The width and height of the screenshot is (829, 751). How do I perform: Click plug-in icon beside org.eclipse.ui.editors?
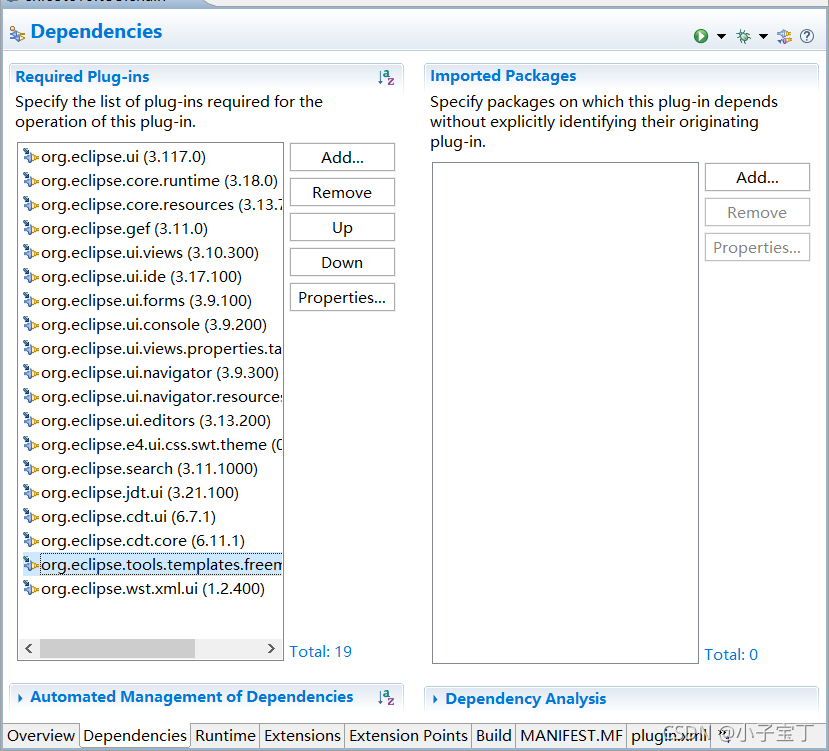[31, 420]
